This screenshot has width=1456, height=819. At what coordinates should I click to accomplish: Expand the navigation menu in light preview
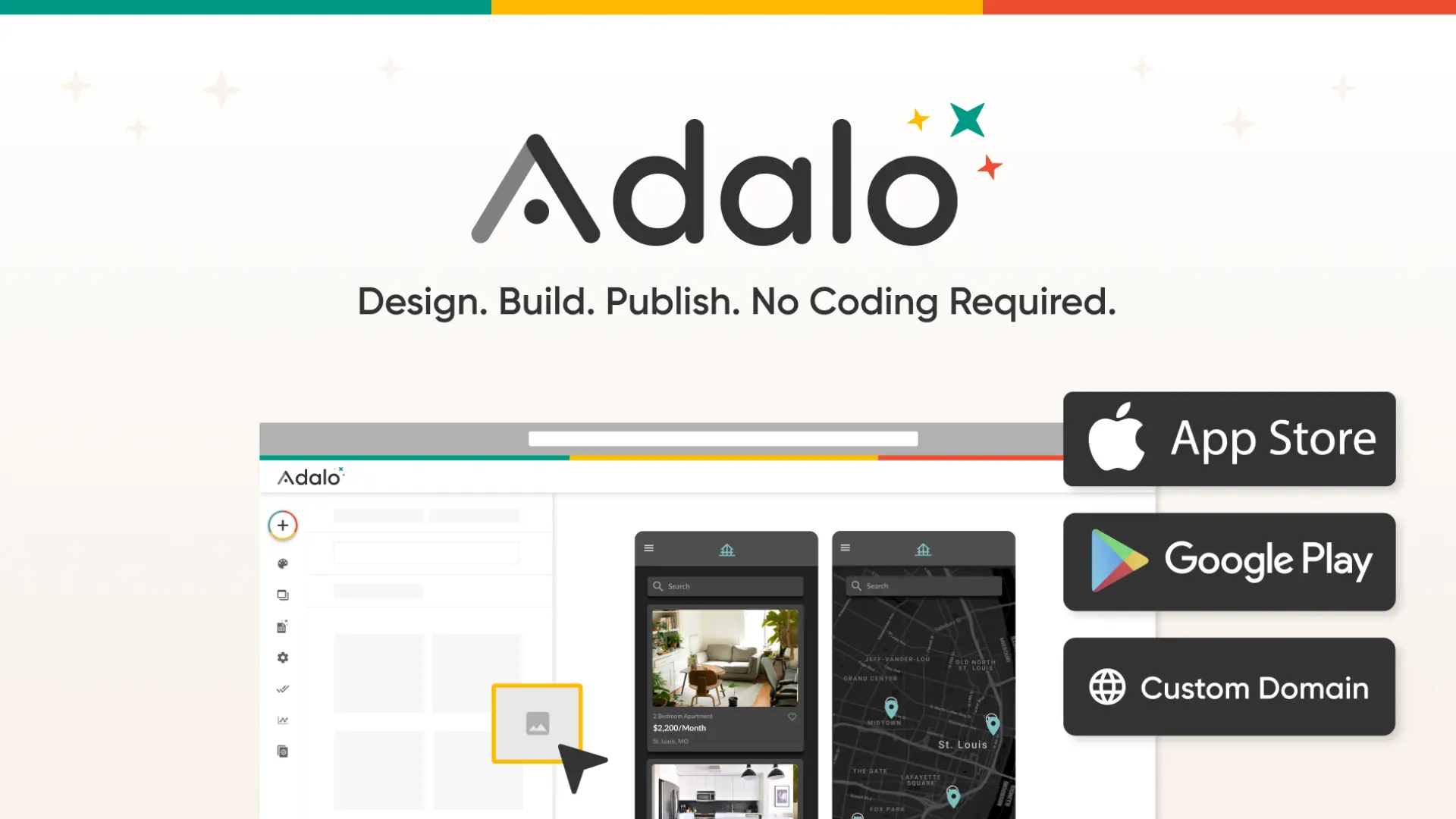[649, 547]
